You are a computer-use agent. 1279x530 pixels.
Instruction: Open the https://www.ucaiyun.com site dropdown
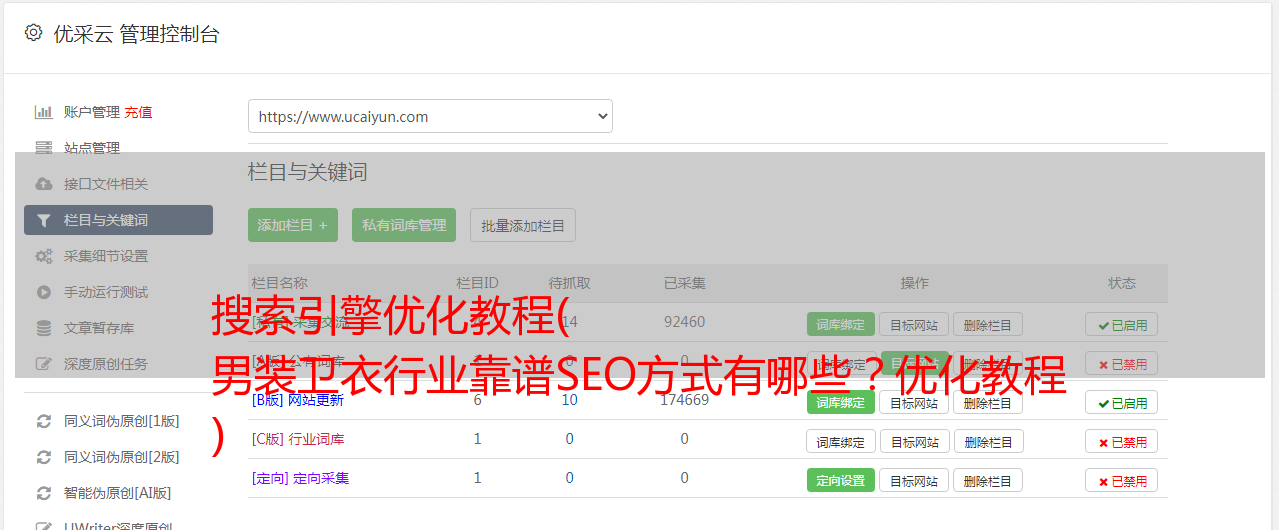[x=430, y=116]
